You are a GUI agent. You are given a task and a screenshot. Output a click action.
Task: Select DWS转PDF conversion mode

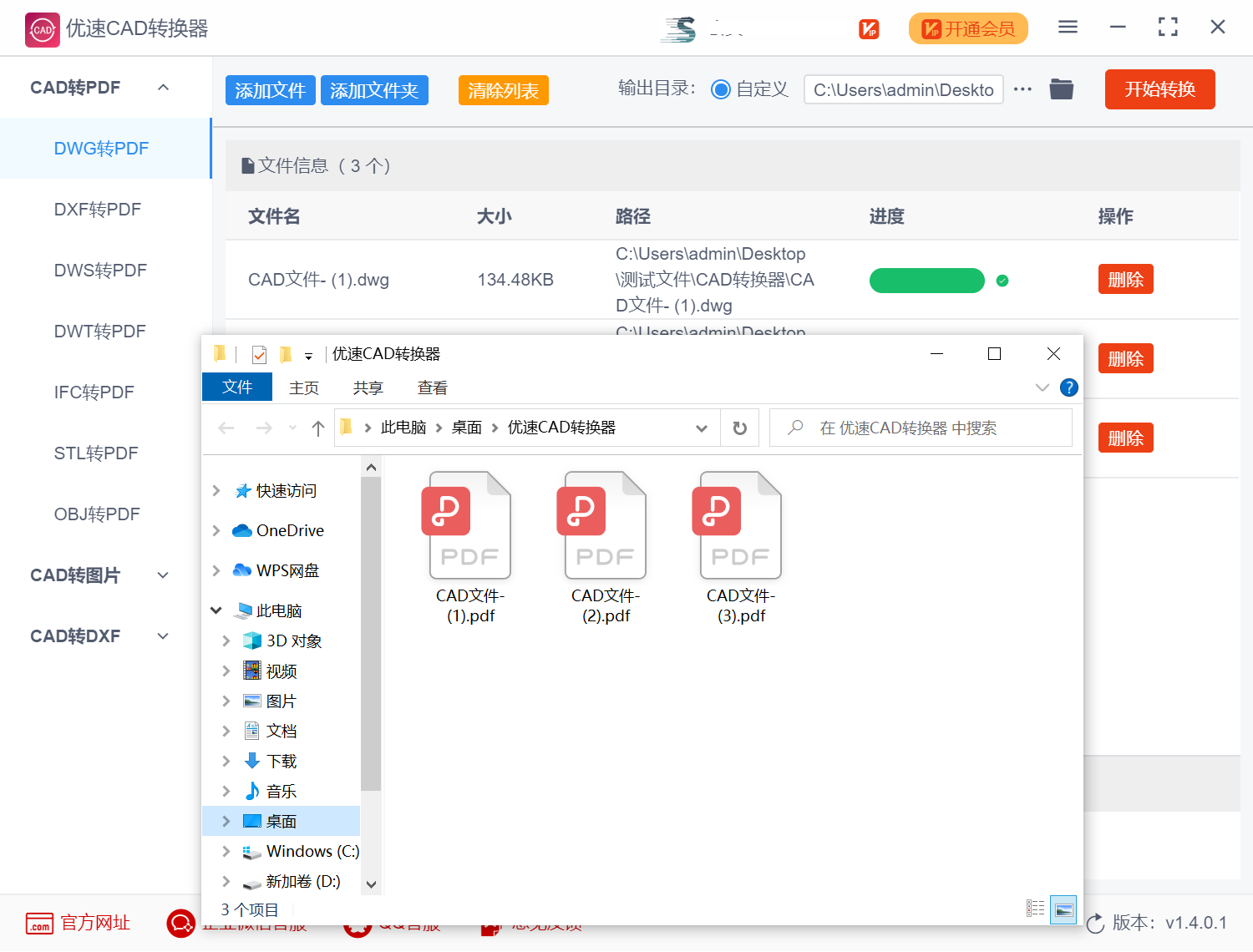(x=105, y=271)
